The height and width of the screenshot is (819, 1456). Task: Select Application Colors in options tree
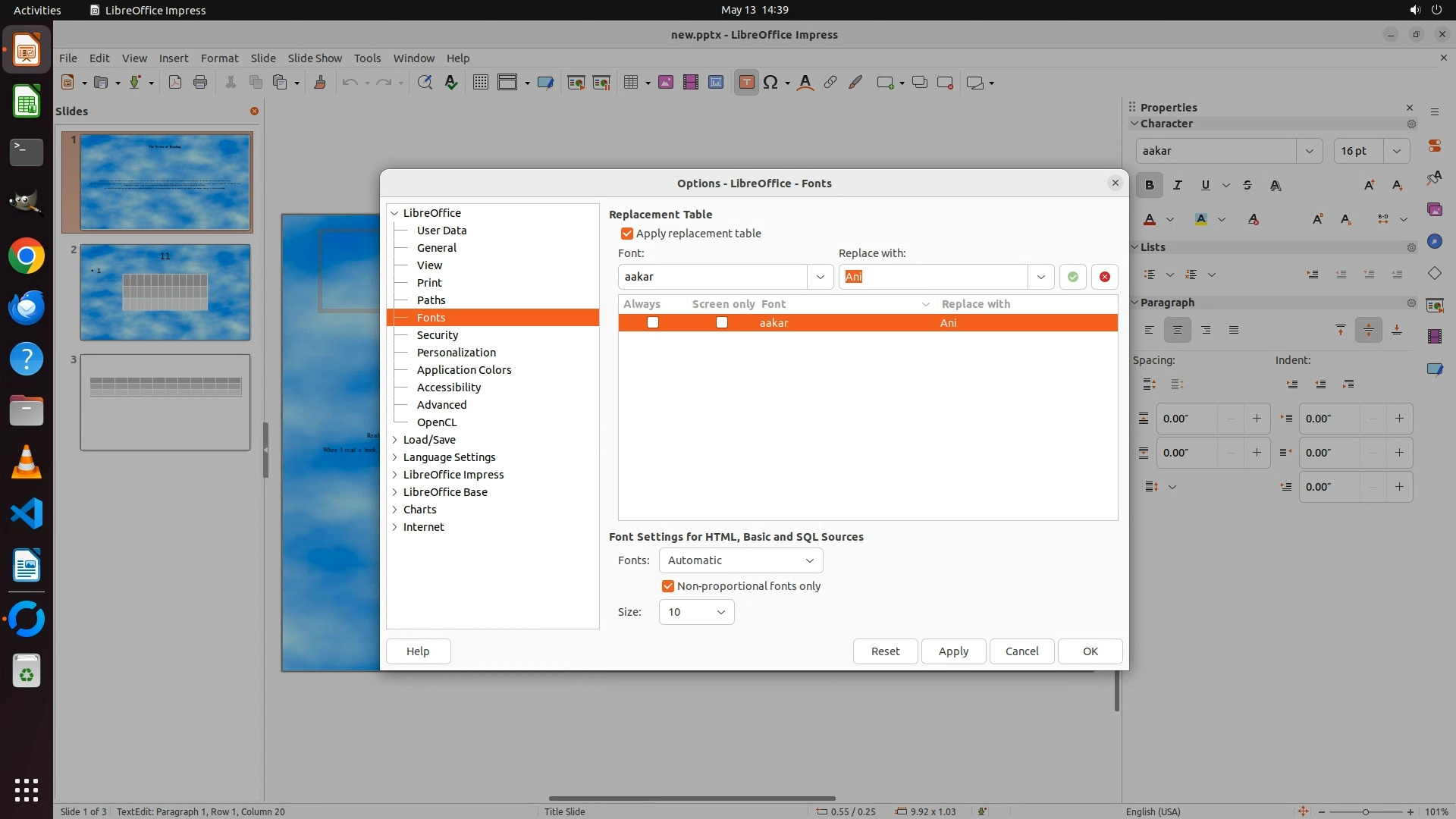(x=463, y=370)
